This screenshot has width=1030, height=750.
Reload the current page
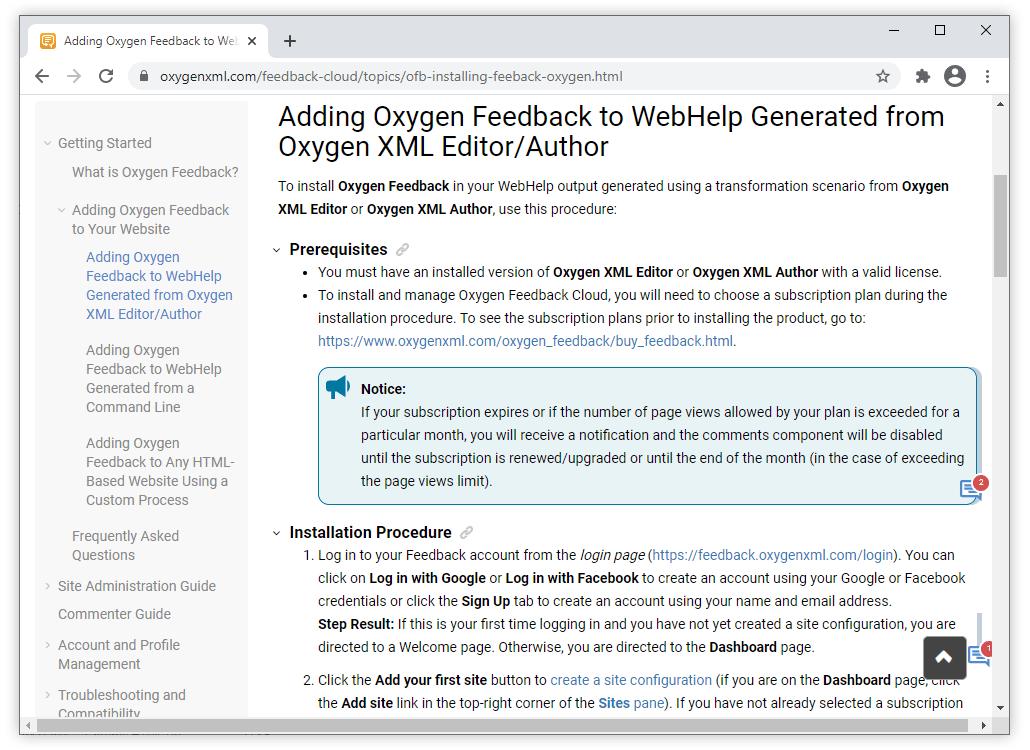click(106, 76)
